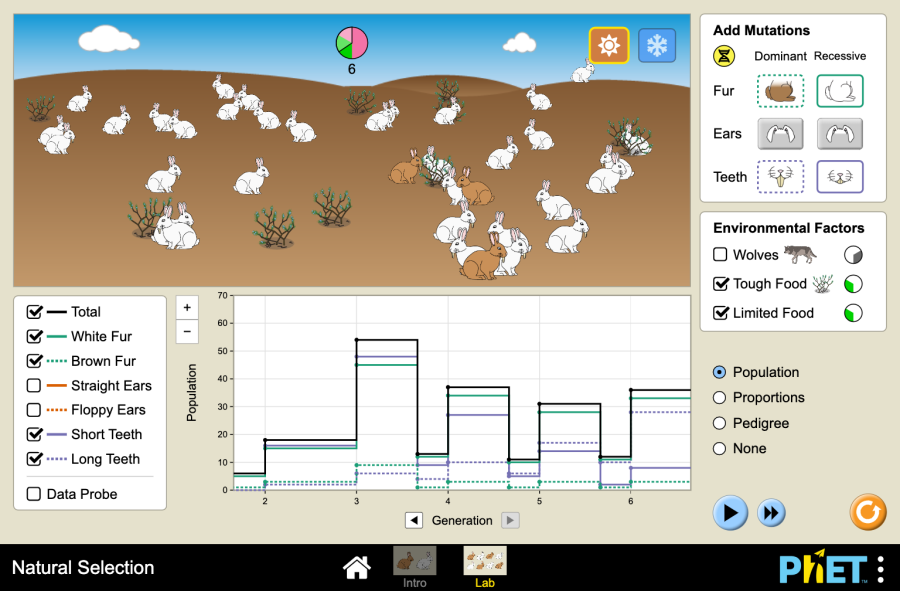Go to the home screen
Image resolution: width=900 pixels, height=591 pixels.
[357, 568]
